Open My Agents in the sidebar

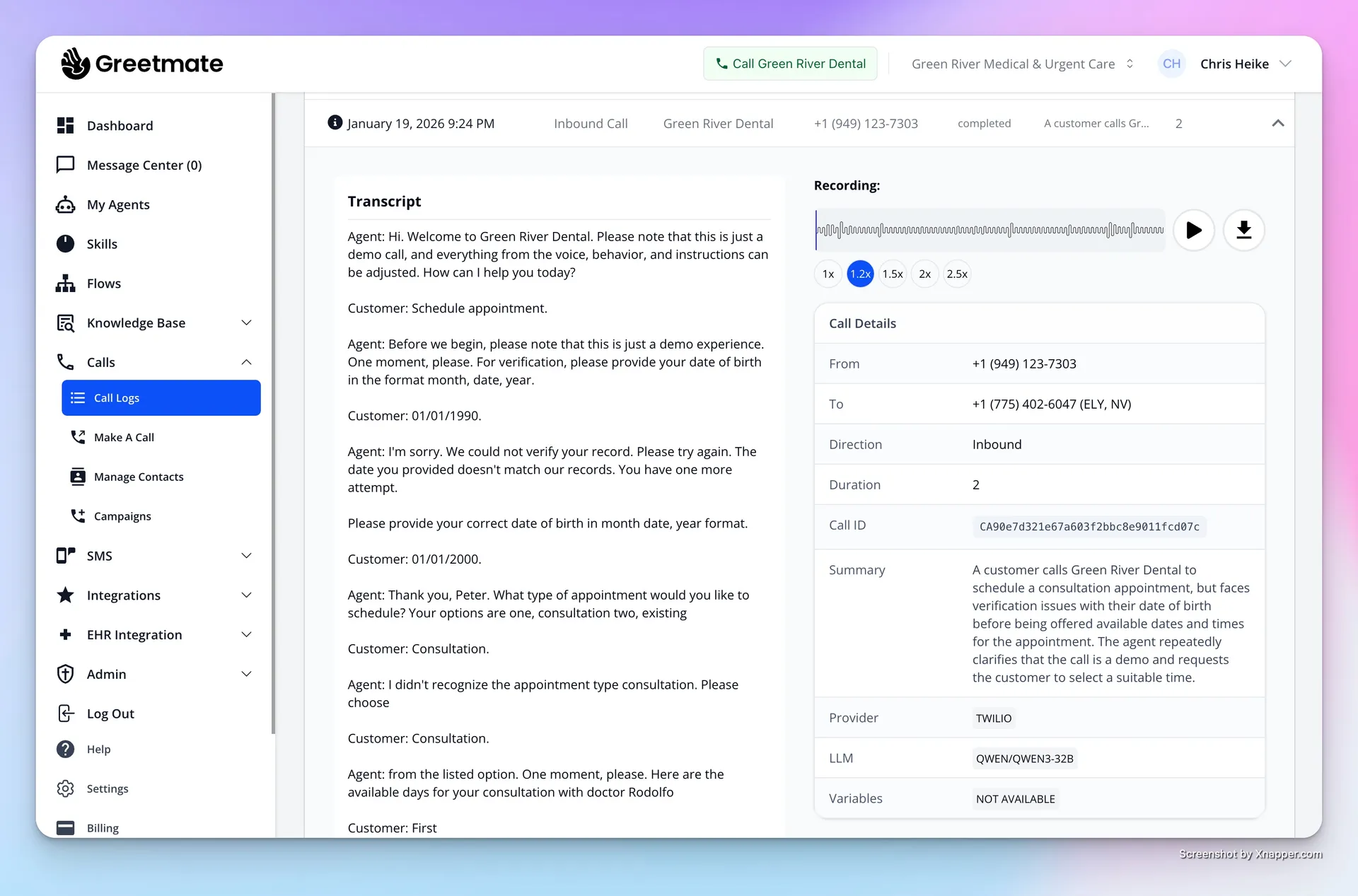(118, 204)
